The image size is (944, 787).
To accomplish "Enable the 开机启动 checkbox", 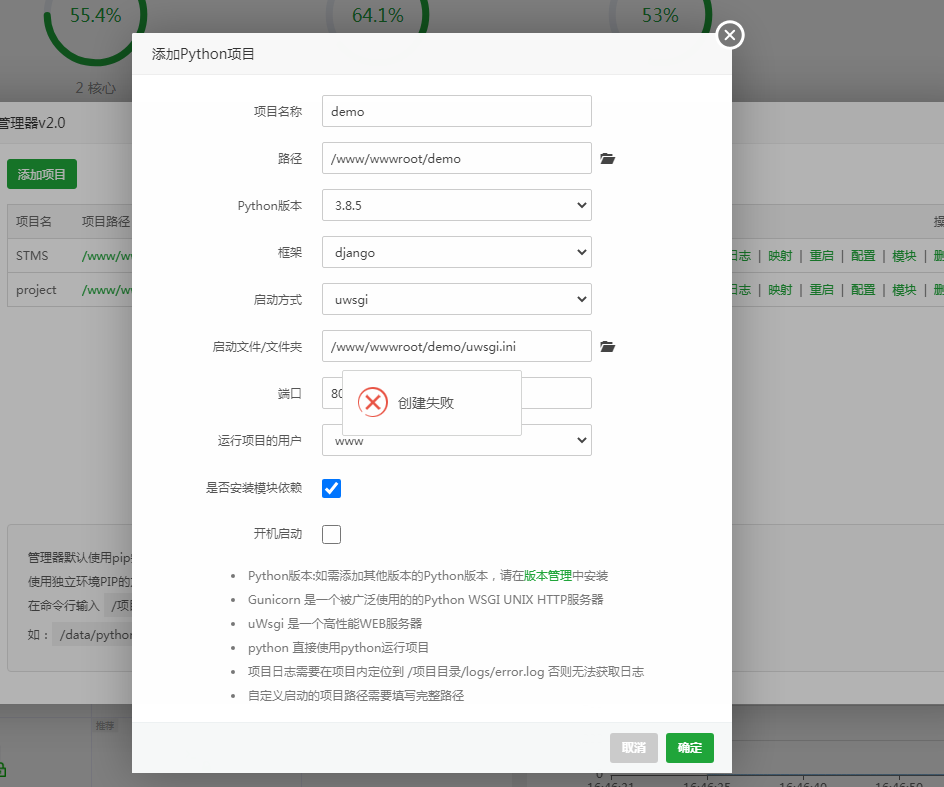I will coord(331,534).
